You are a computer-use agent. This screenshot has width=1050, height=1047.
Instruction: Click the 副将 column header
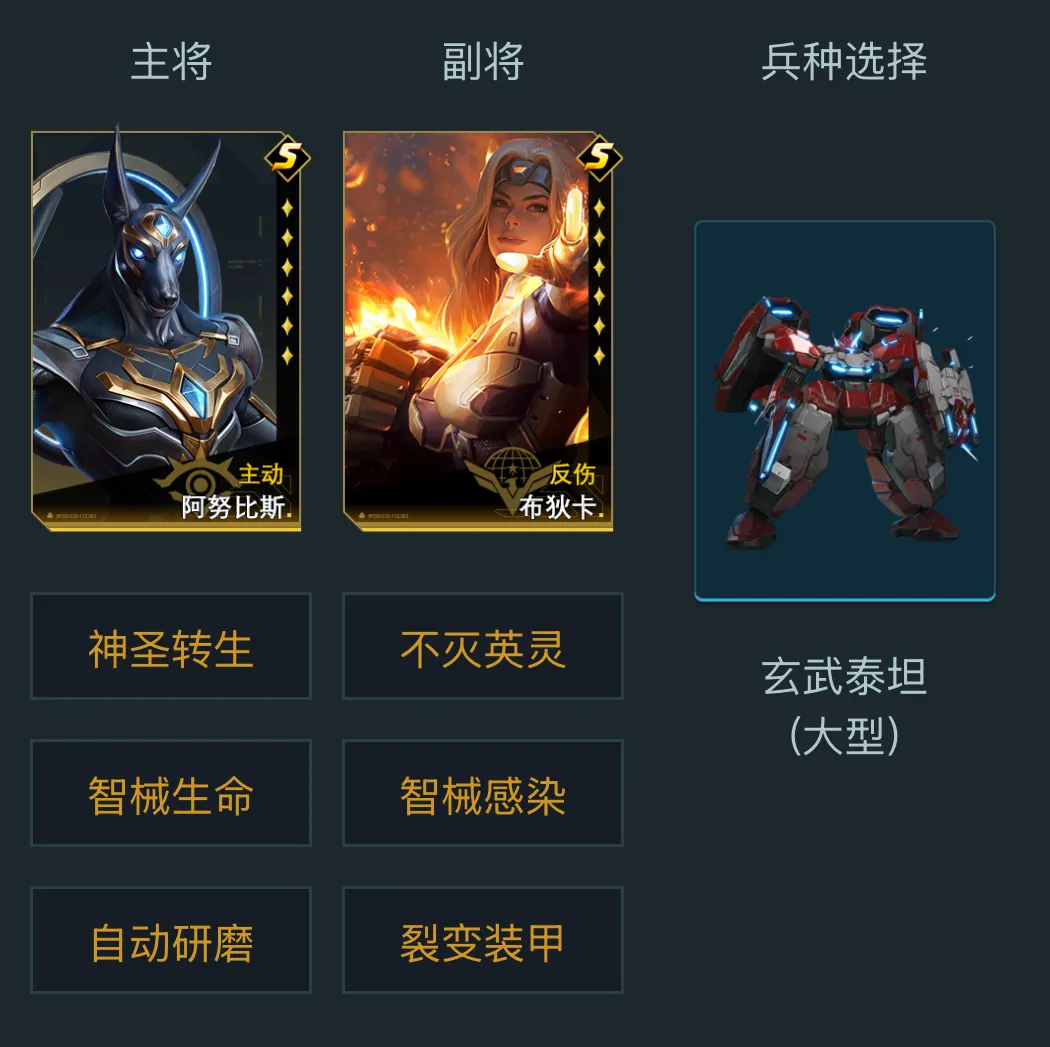[x=483, y=62]
